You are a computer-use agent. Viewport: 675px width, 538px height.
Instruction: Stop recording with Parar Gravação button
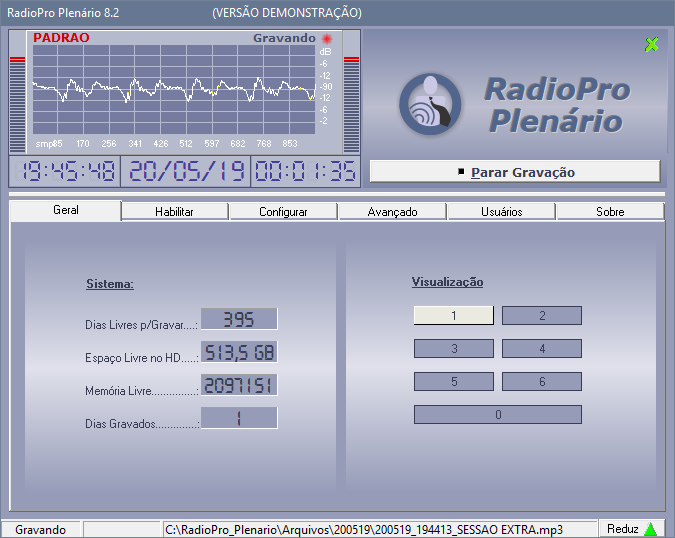coord(515,172)
